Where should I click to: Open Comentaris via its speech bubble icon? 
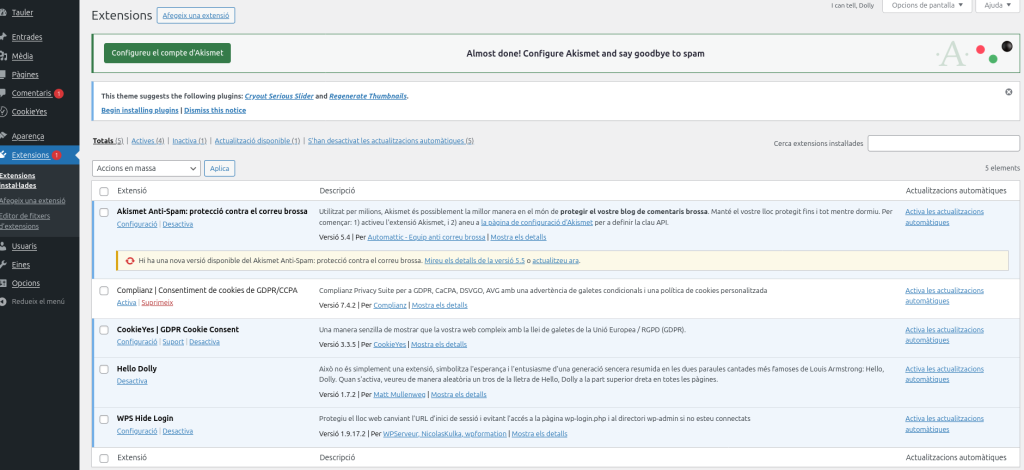tap(5, 93)
